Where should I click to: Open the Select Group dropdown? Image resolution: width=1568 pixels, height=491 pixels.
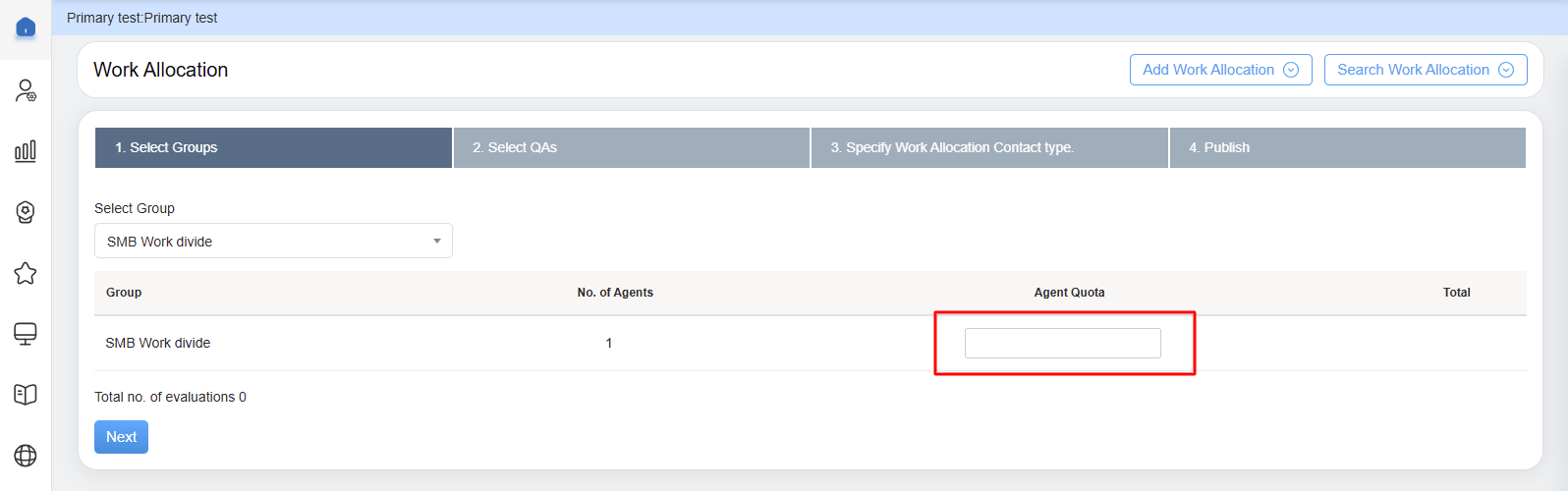[x=273, y=242]
